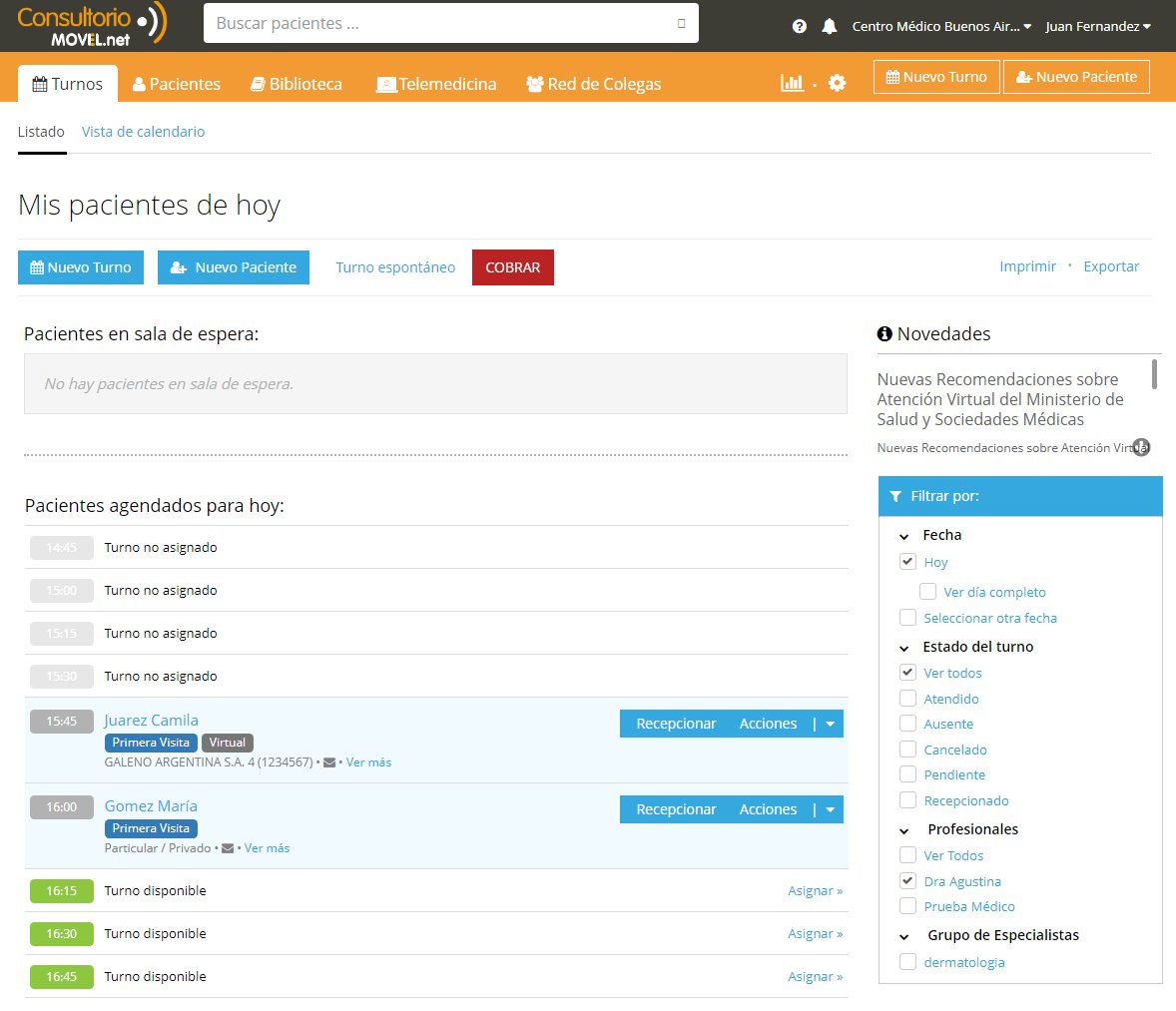Click Asignar for the 16:45 slot

pyautogui.click(x=816, y=976)
